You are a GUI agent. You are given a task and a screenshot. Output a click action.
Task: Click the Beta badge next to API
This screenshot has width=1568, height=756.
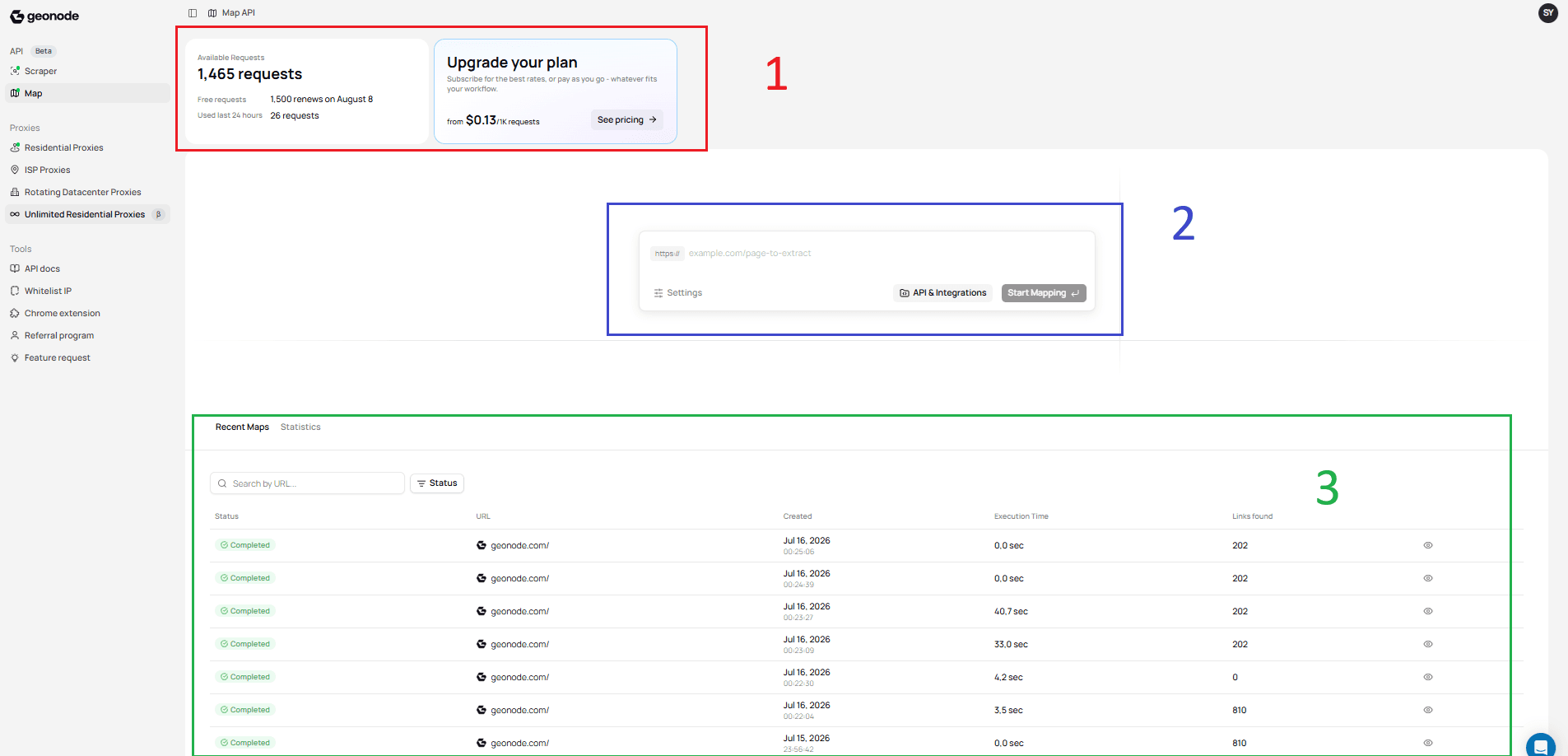pyautogui.click(x=44, y=51)
